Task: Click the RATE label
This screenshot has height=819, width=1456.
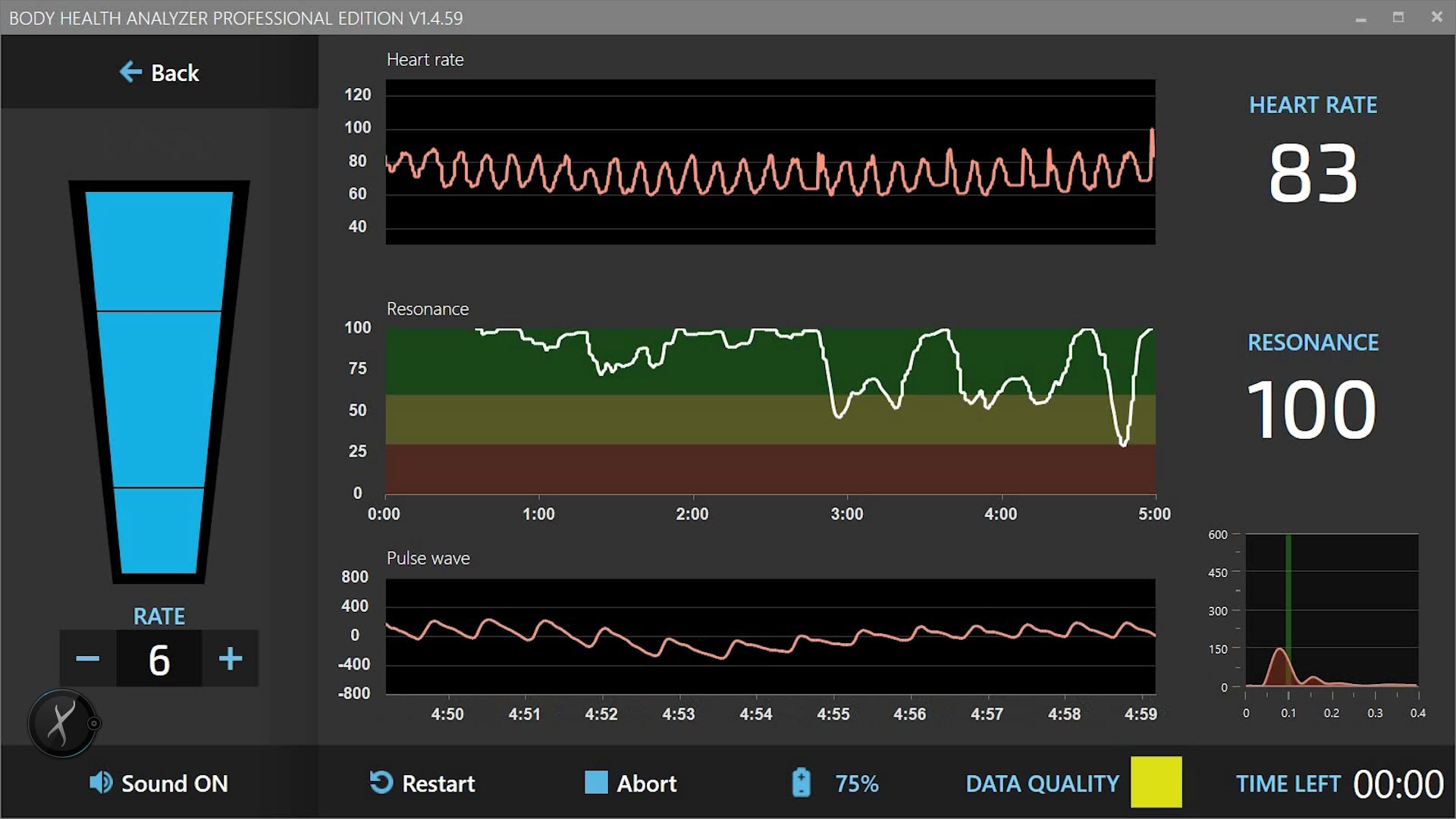Action: click(159, 617)
